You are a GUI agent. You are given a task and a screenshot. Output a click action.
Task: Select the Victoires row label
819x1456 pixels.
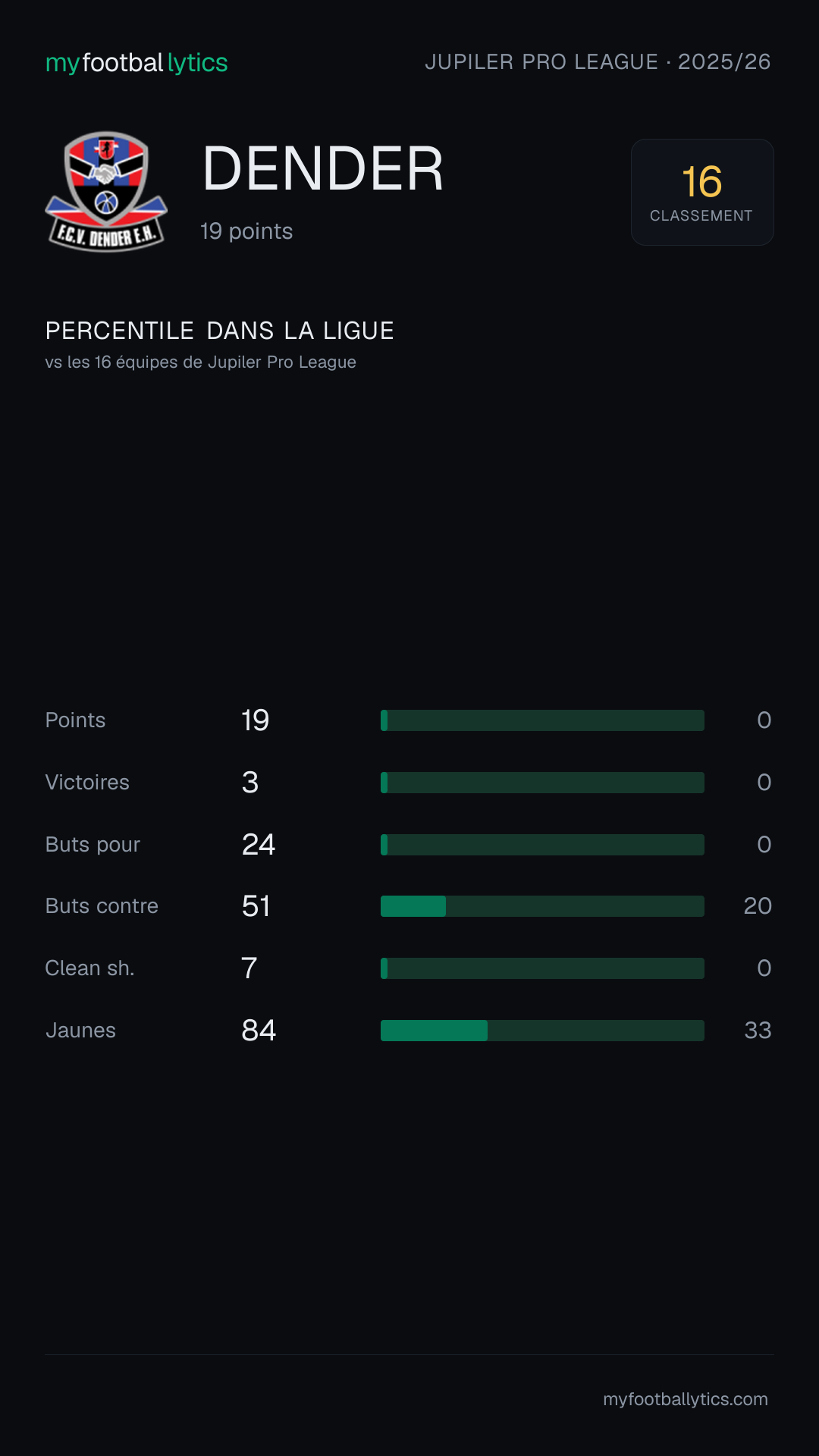click(x=87, y=783)
